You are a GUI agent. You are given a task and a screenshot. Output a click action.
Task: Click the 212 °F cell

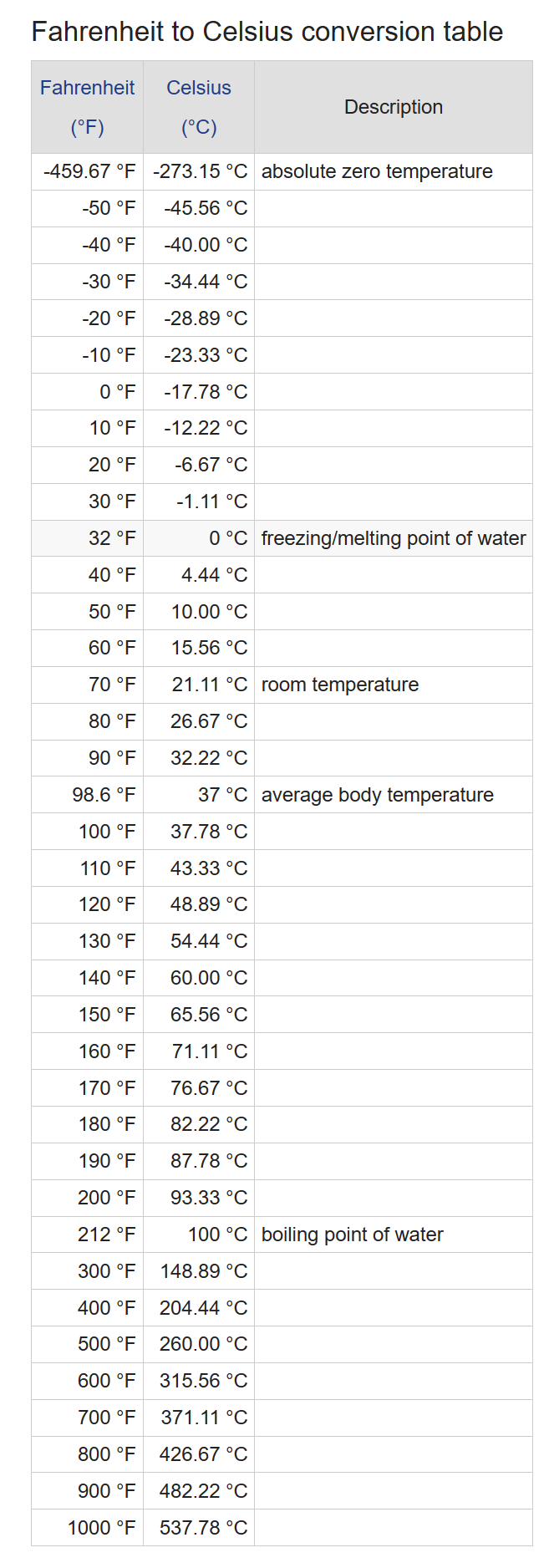coord(106,1235)
